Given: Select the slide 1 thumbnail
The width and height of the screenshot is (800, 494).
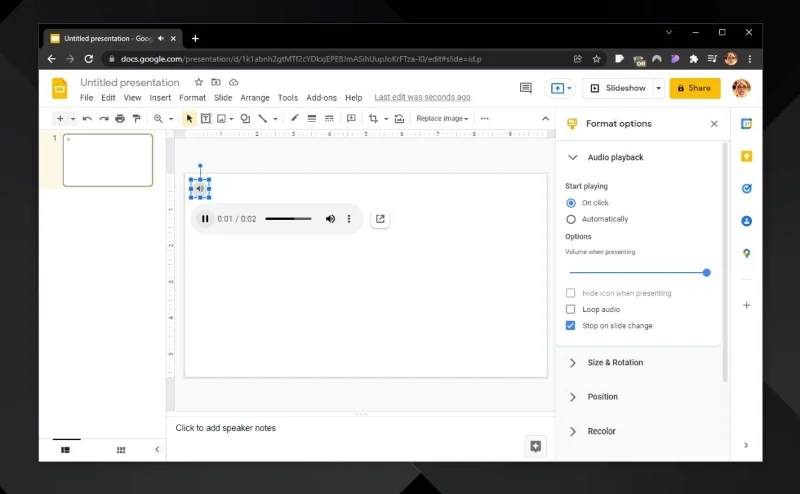Looking at the screenshot, I should [x=108, y=160].
